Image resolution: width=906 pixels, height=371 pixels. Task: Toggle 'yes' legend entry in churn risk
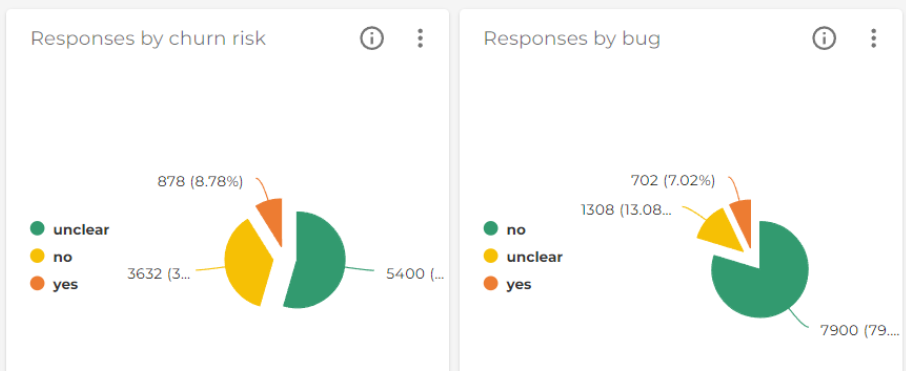[54, 284]
